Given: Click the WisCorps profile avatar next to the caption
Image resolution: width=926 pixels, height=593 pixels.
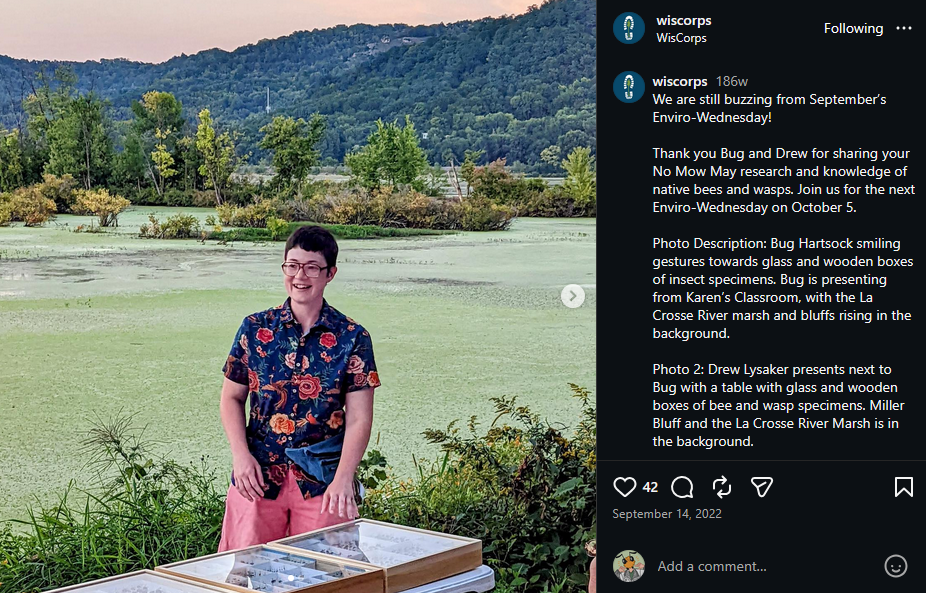Looking at the screenshot, I should [627, 87].
